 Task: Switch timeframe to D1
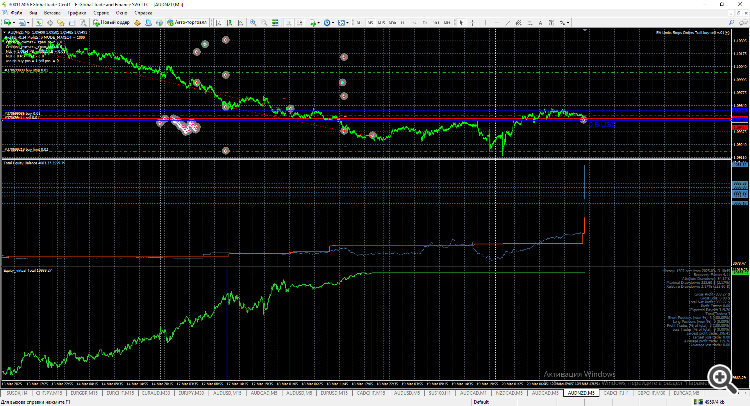[425, 22]
